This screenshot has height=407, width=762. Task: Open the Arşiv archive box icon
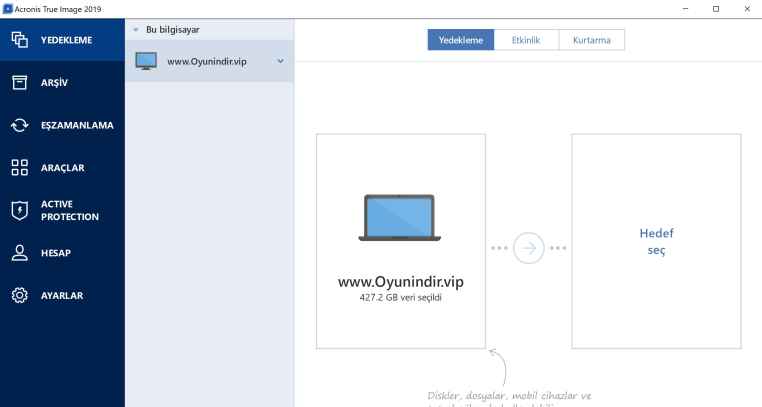tap(19, 82)
